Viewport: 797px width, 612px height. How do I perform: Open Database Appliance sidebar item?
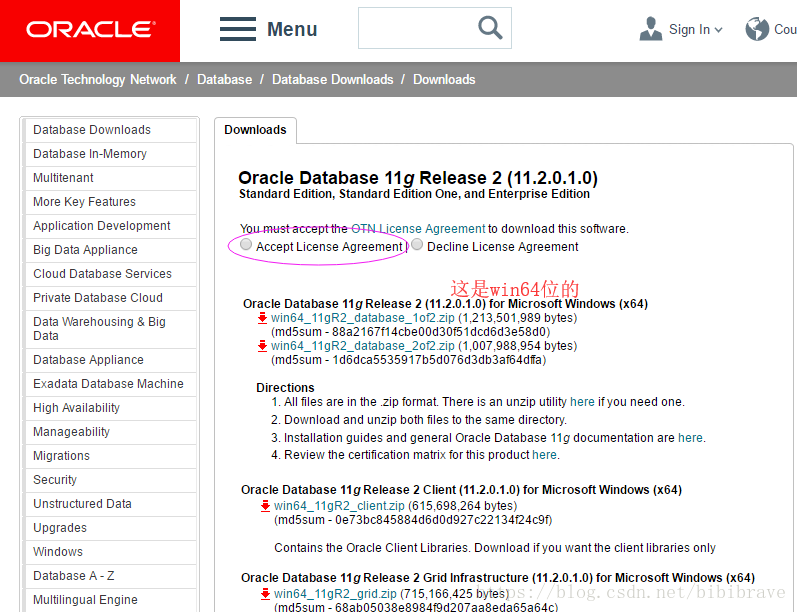click(x=110, y=360)
